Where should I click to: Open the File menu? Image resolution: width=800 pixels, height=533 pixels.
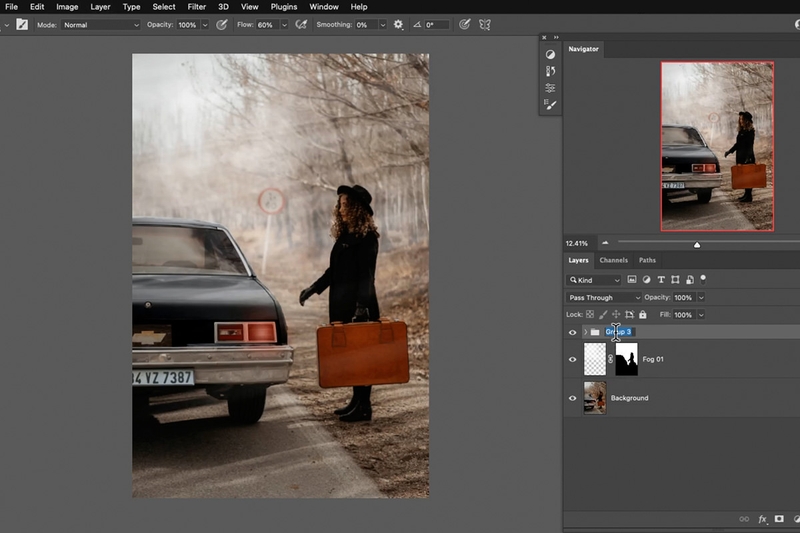coord(11,7)
